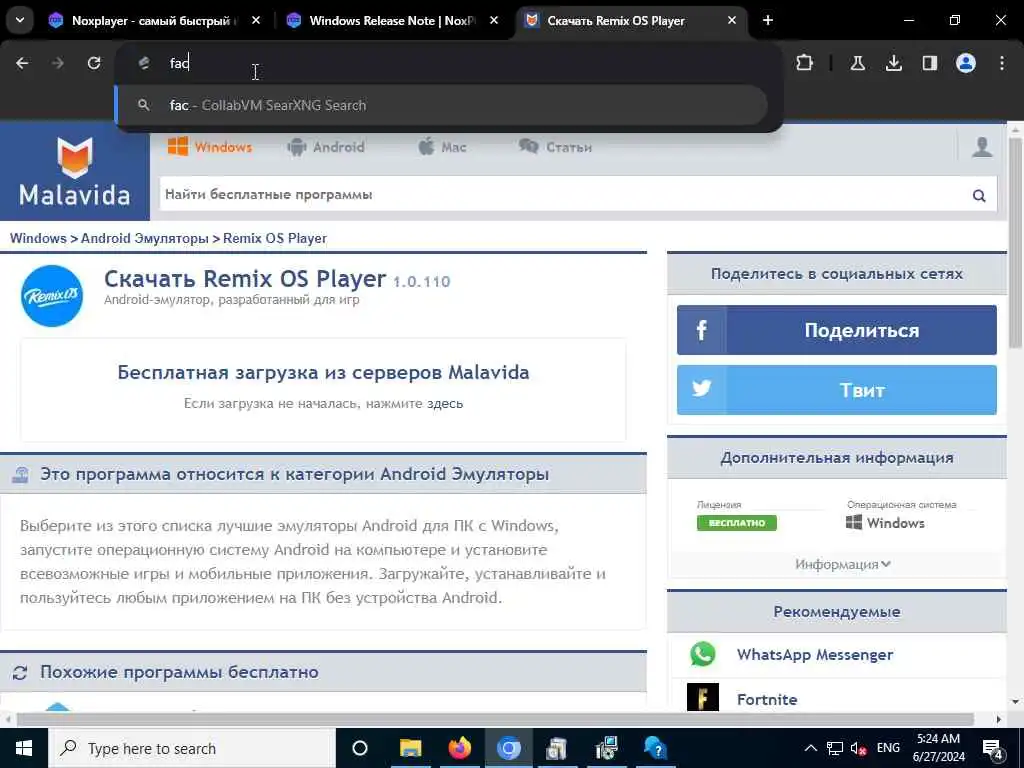Click the horizontal scrollbar right arrow
Screen dimensions: 1024x768
[x=998, y=719]
